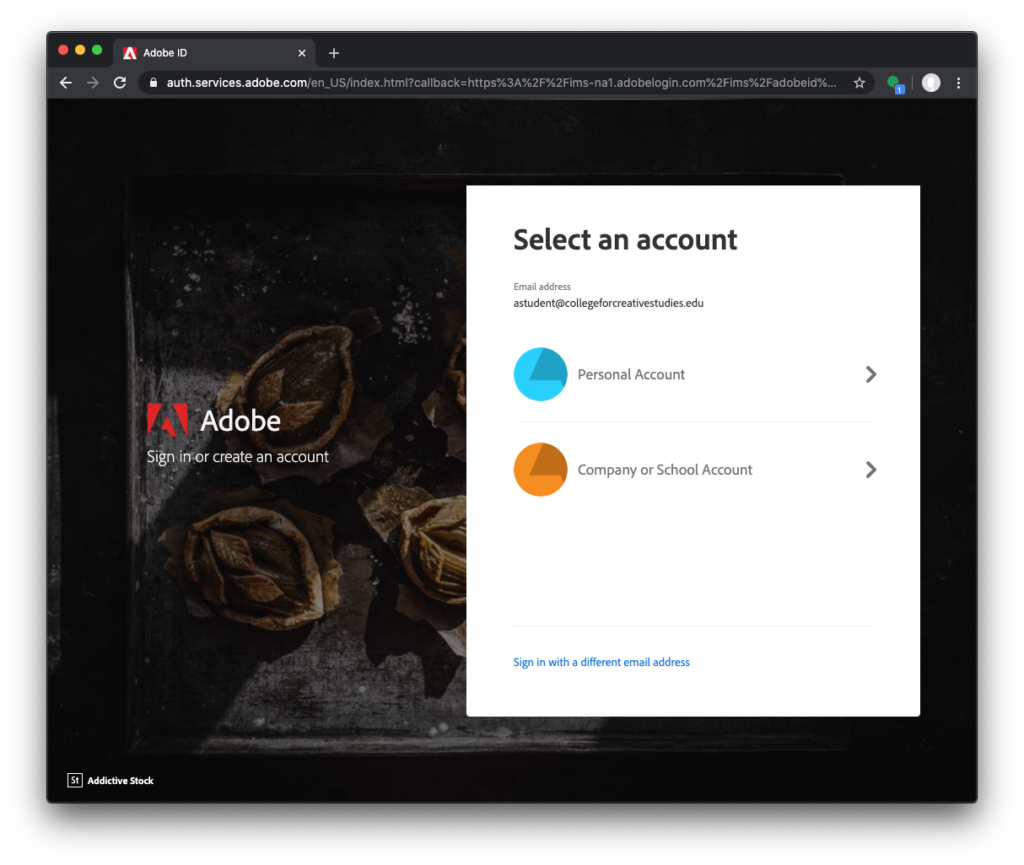
Task: Open the green browser extension icon
Action: point(894,83)
